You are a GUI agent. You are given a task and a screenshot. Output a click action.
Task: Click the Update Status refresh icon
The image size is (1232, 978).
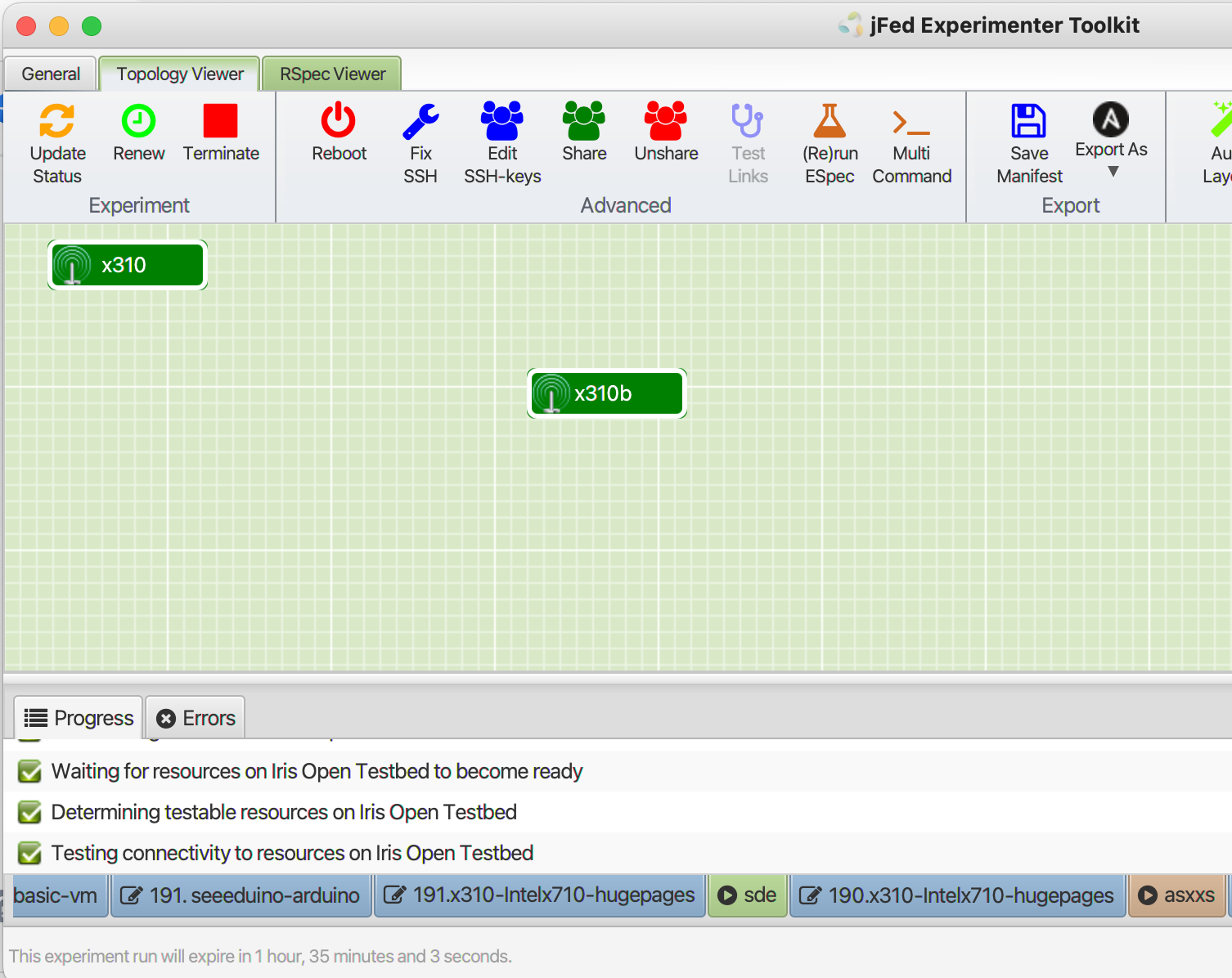(x=57, y=121)
